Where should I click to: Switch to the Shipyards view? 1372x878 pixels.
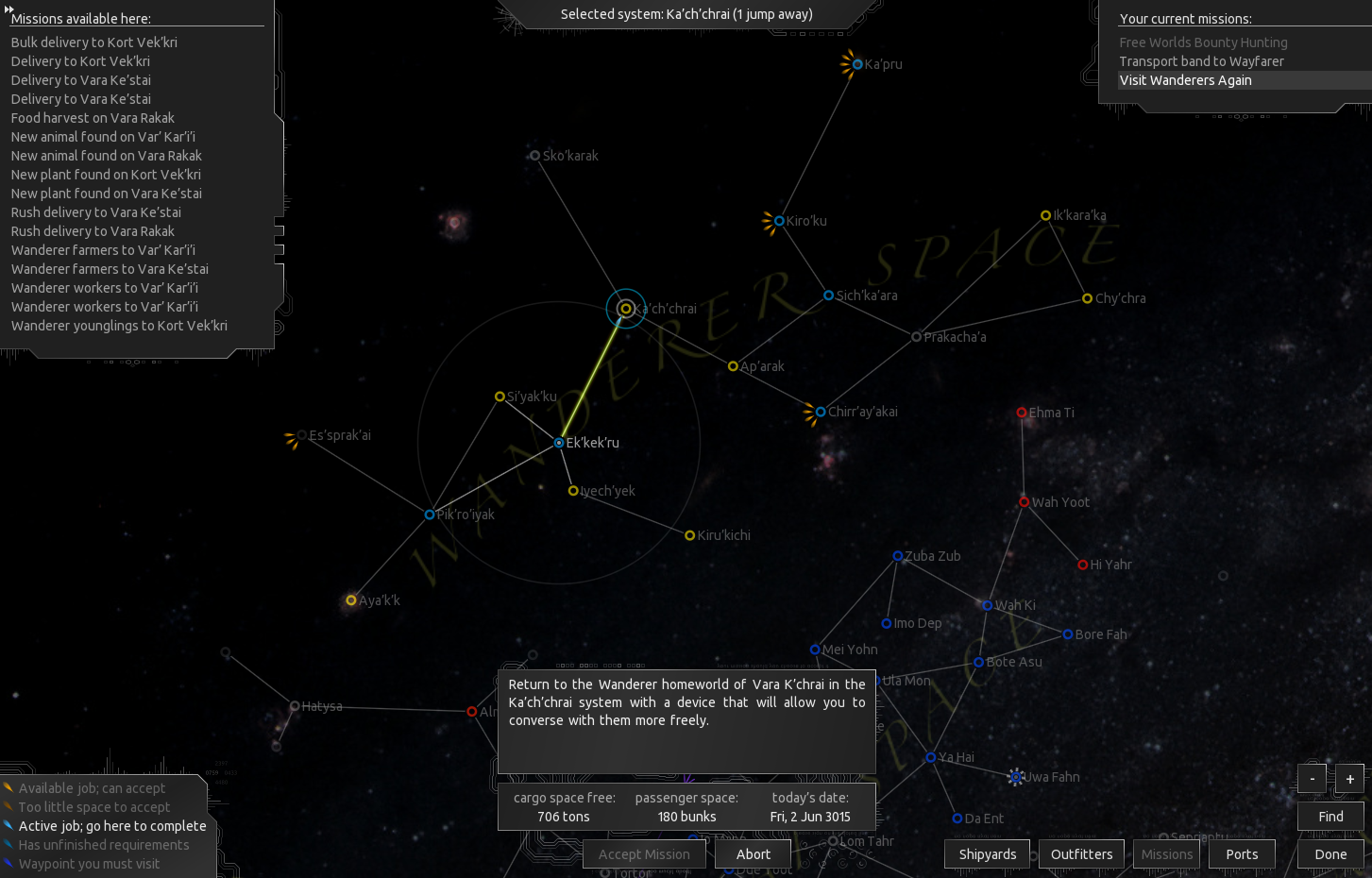(x=987, y=853)
